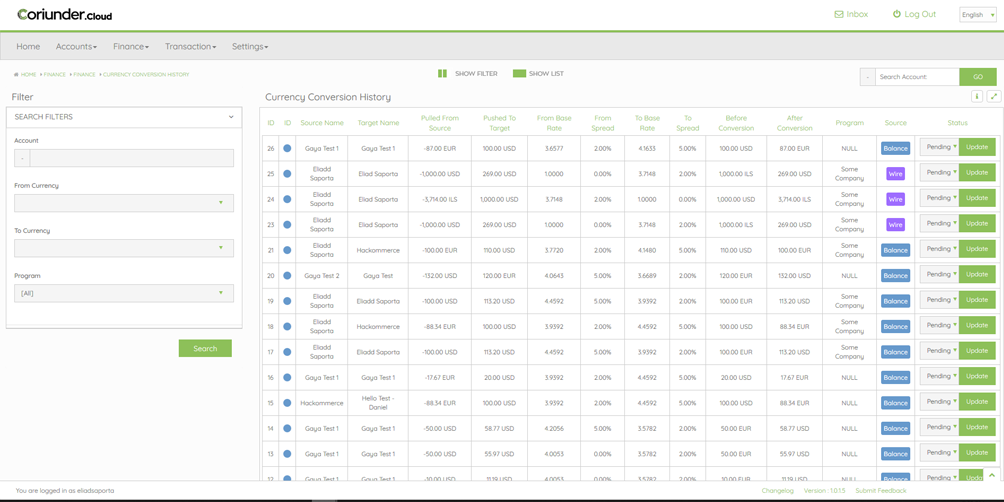Click the Account filter input field
Screen dimensions: 1004x502
131,158
